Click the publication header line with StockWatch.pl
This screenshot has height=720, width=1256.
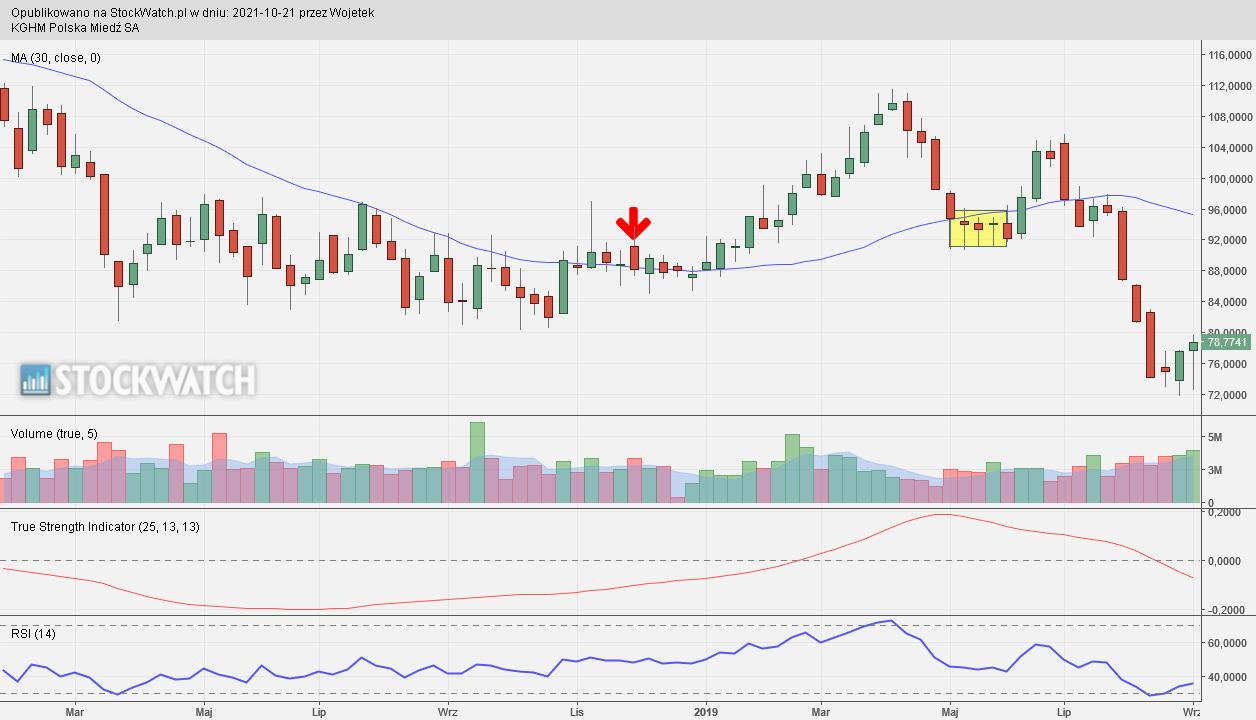(x=193, y=13)
